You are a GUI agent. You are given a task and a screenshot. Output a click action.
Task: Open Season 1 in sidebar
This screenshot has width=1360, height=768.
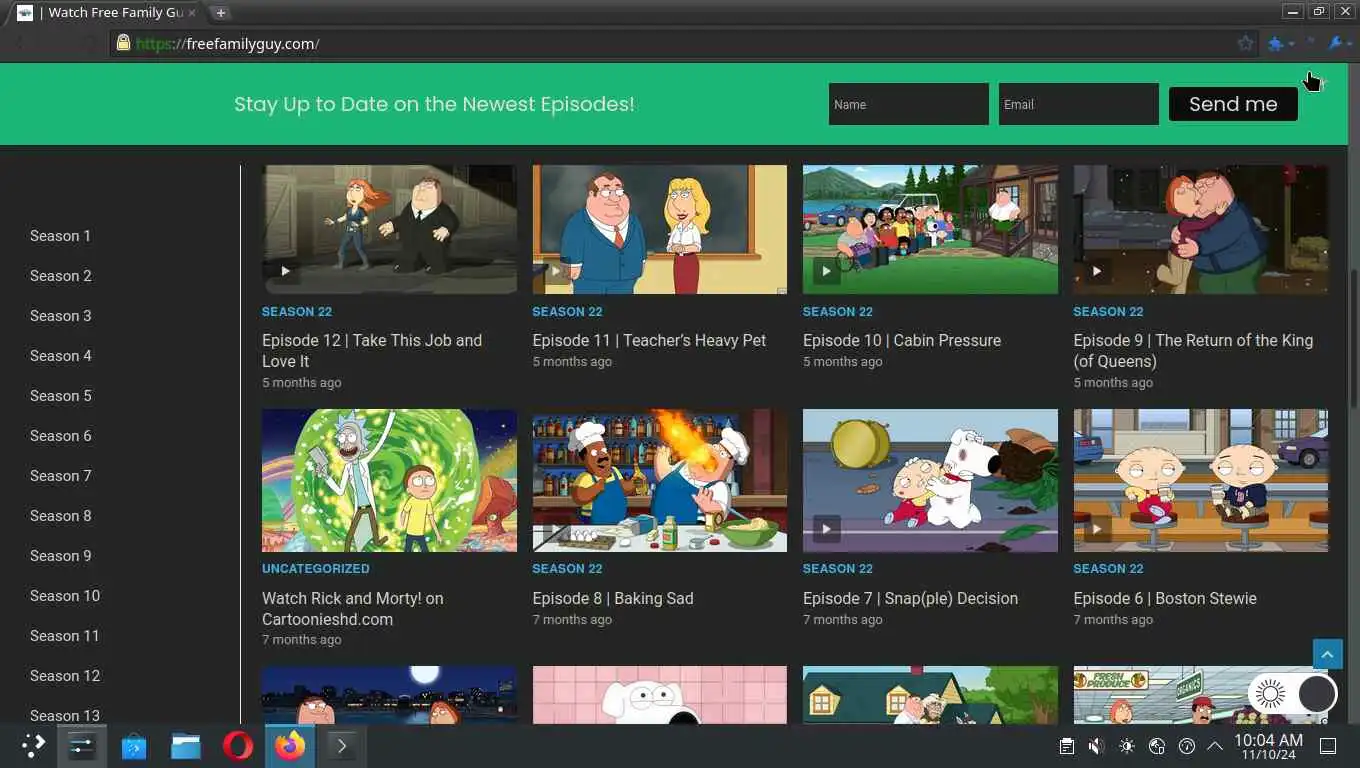tap(60, 236)
